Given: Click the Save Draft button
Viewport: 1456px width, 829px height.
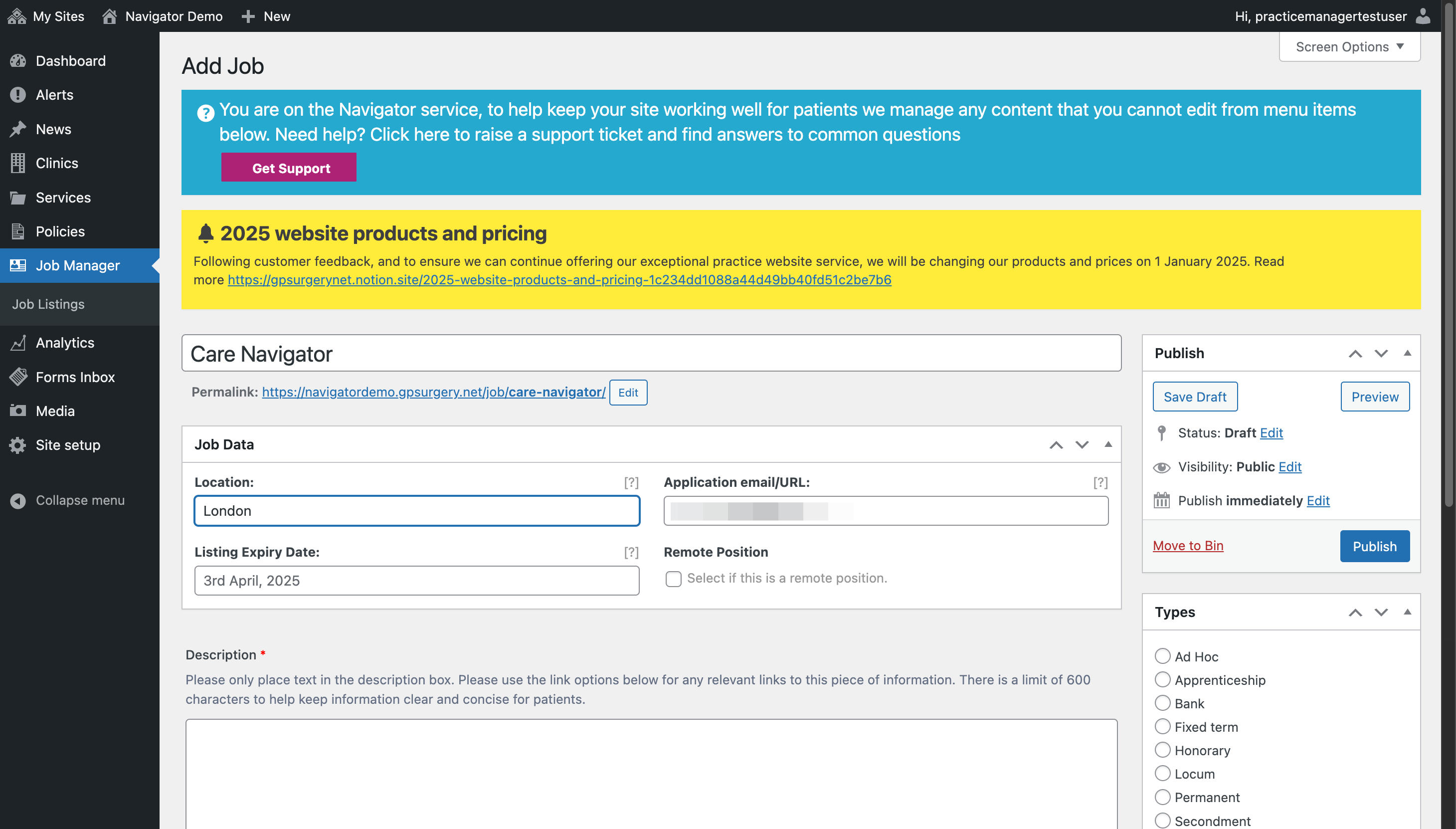Looking at the screenshot, I should 1195,397.
